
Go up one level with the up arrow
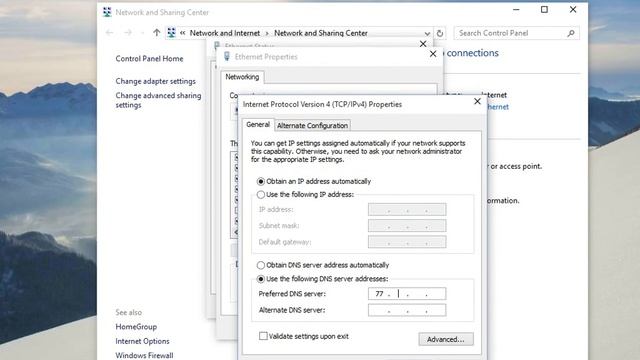(157, 33)
